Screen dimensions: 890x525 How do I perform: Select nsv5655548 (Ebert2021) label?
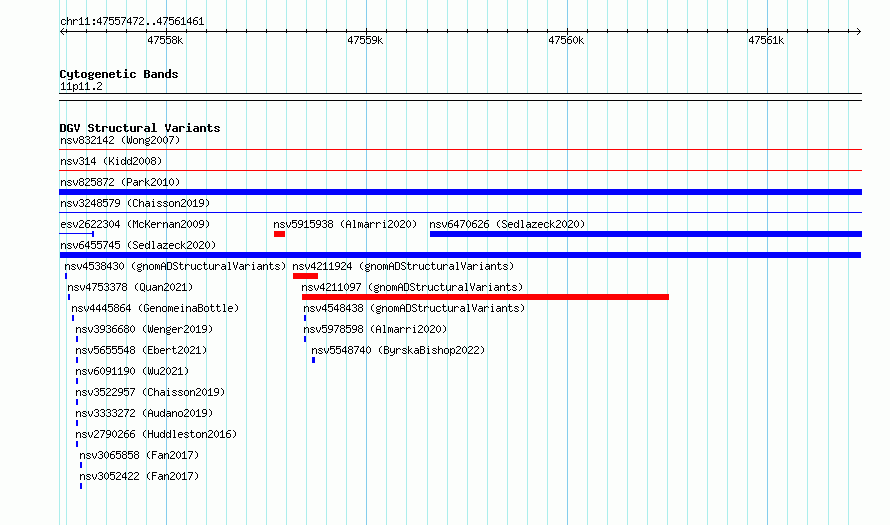(141, 350)
